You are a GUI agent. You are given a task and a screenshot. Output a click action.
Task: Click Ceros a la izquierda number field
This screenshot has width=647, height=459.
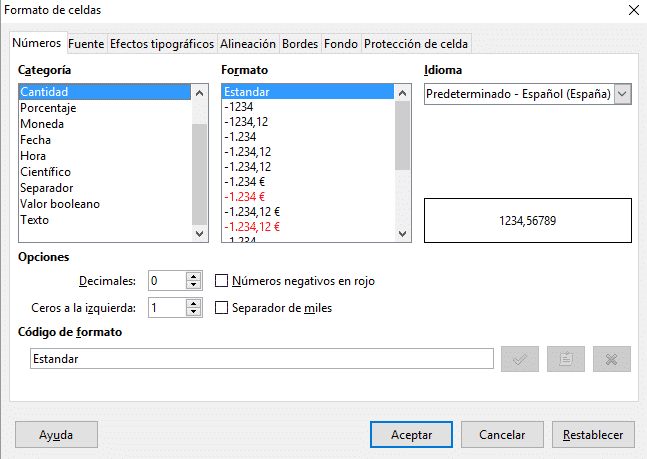point(167,308)
